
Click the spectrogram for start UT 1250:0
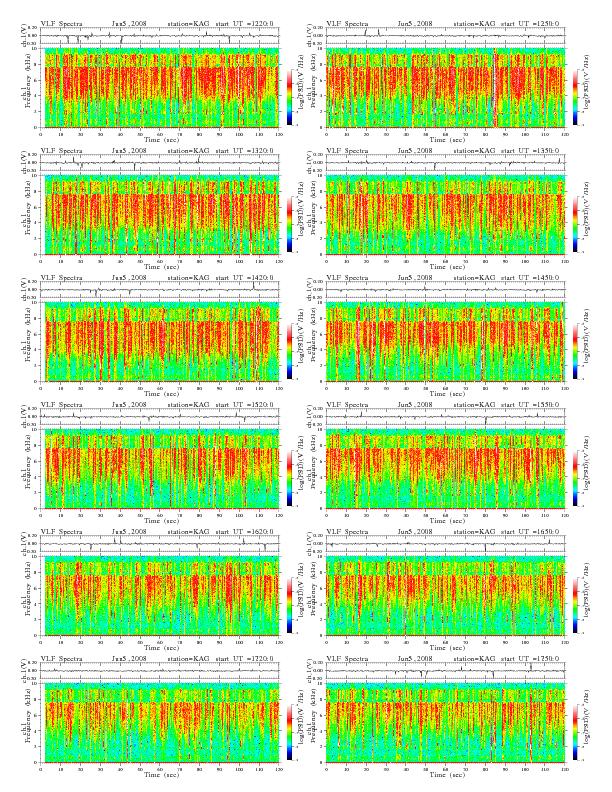(x=445, y=87)
